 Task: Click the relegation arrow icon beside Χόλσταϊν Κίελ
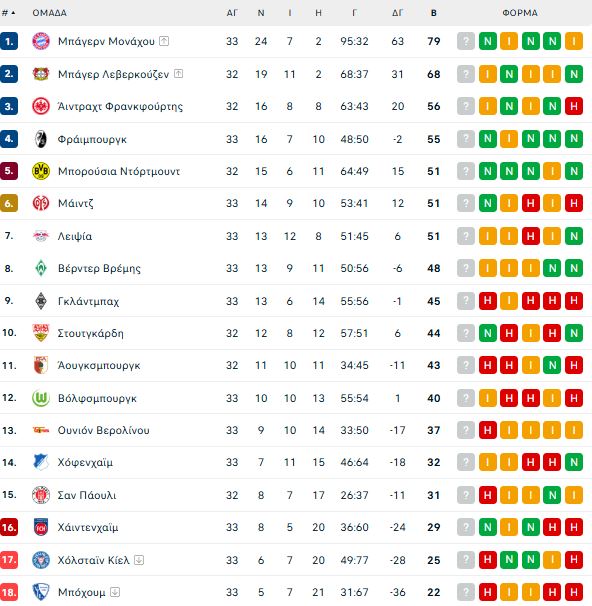(139, 560)
